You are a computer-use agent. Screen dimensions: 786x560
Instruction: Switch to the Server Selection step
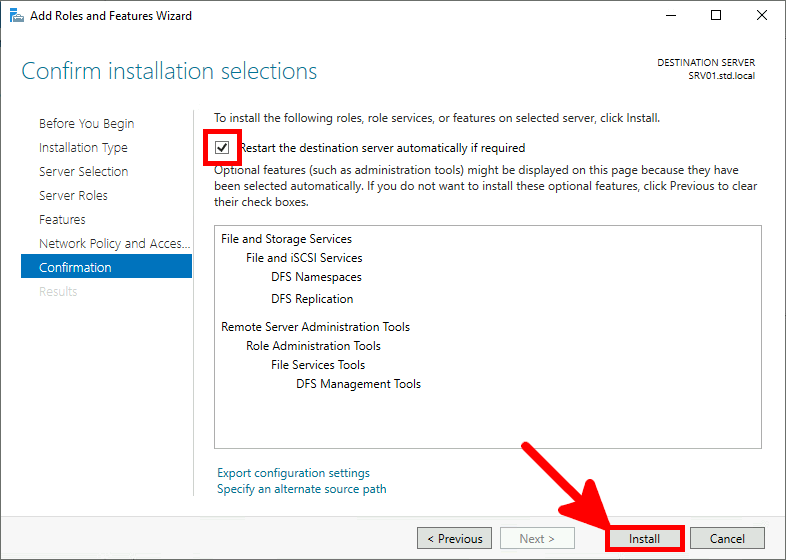(x=83, y=172)
